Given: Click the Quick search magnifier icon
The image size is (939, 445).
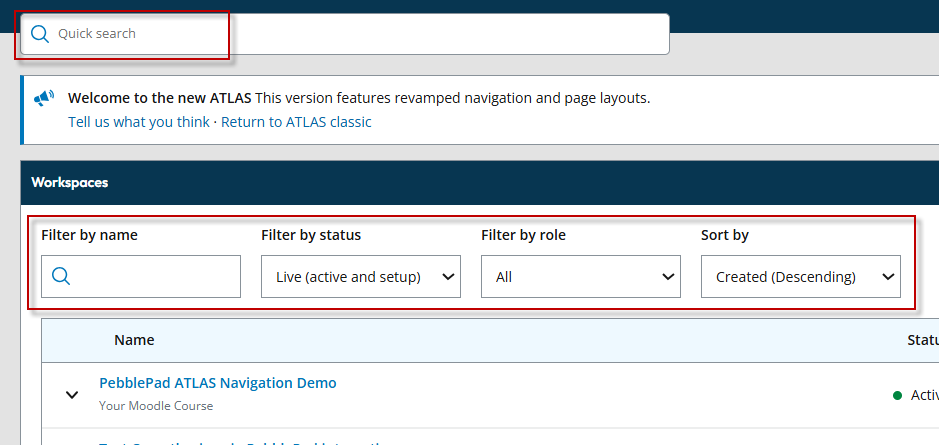Looking at the screenshot, I should pos(40,34).
